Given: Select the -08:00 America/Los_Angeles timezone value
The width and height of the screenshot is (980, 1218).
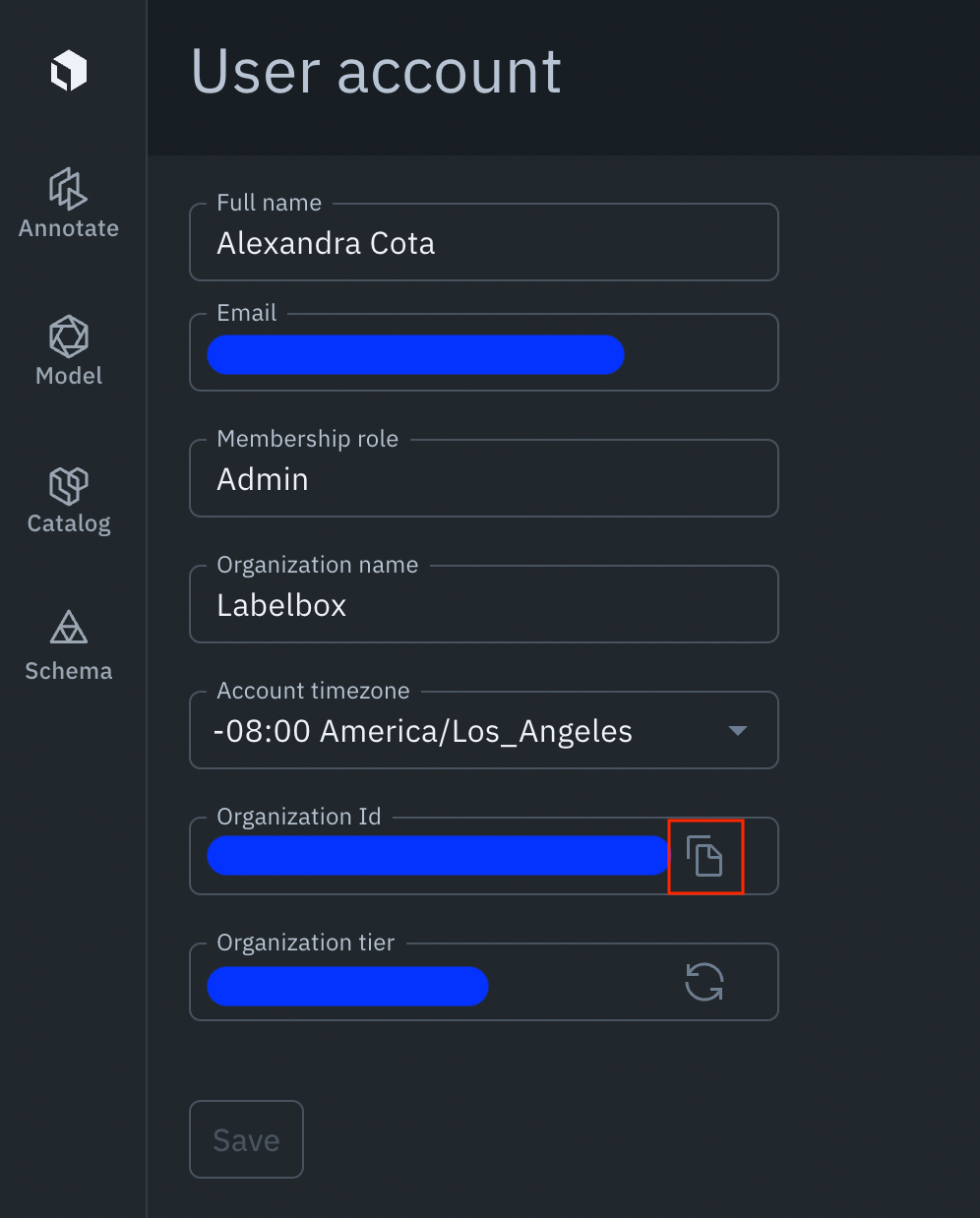Looking at the screenshot, I should [423, 731].
